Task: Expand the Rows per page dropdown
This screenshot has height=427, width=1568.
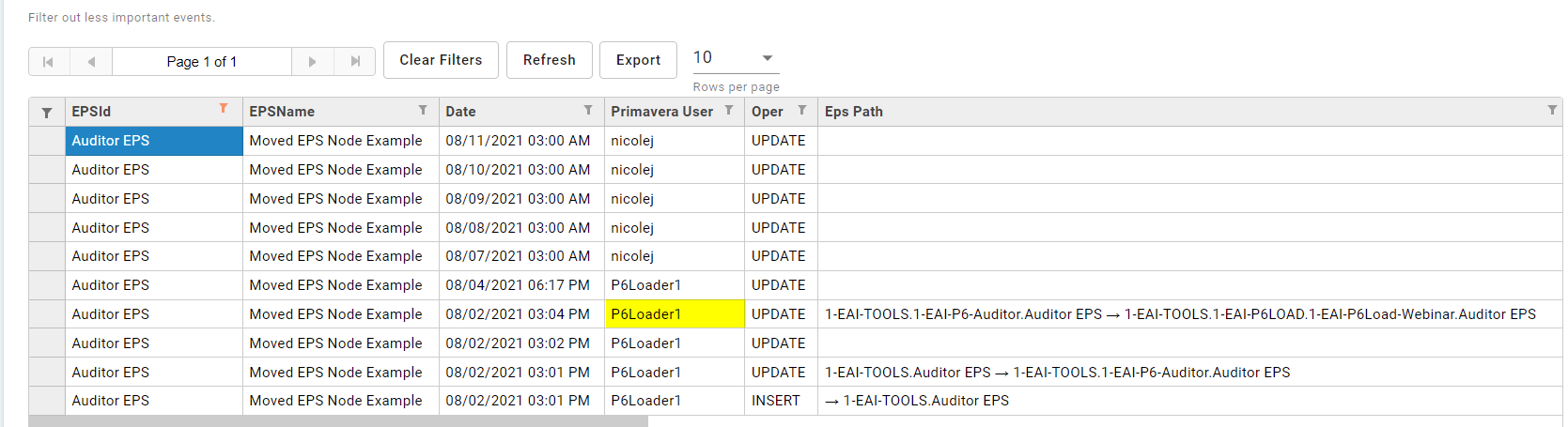Action: 767,58
